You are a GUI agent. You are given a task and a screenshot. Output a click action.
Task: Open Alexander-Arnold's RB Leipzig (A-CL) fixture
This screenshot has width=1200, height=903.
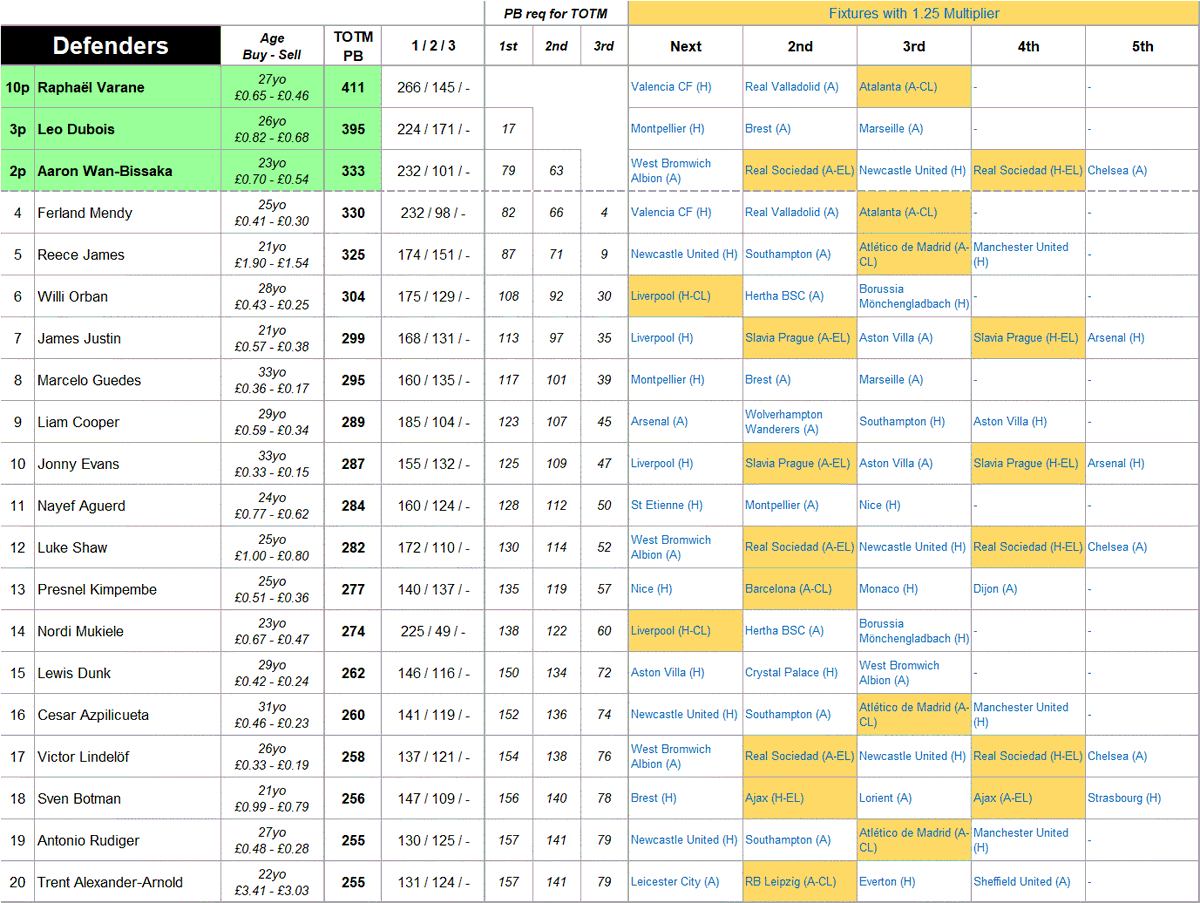791,882
